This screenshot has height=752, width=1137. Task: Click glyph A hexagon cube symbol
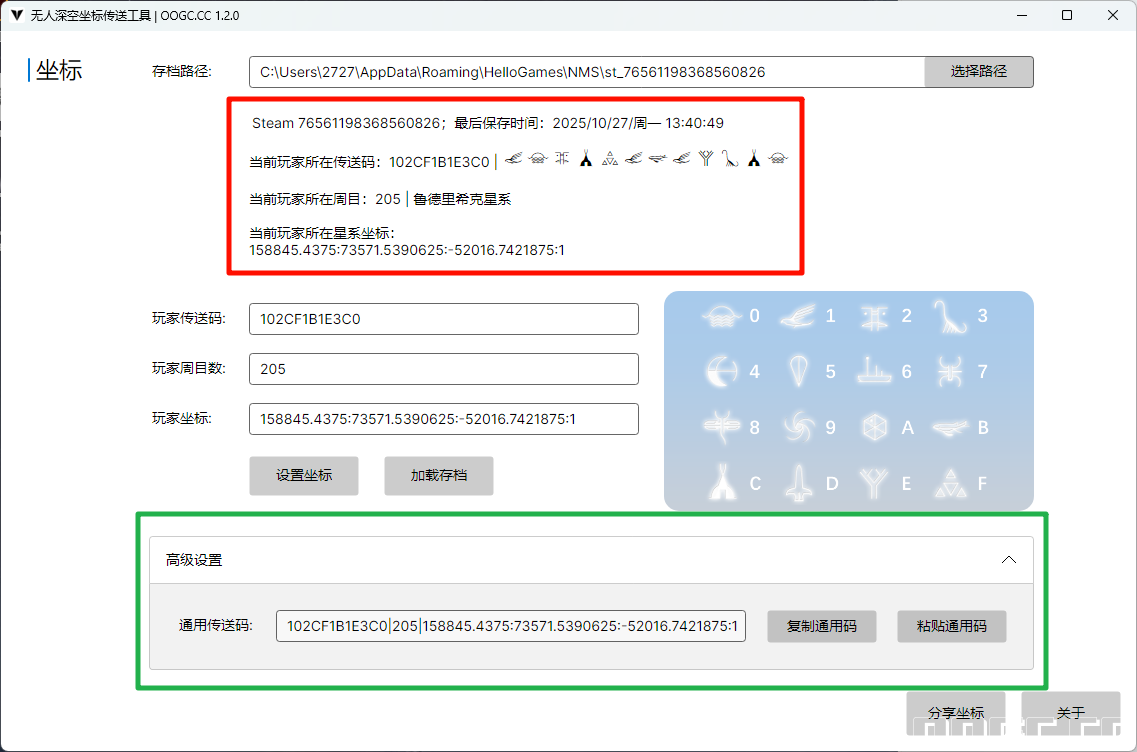(874, 427)
